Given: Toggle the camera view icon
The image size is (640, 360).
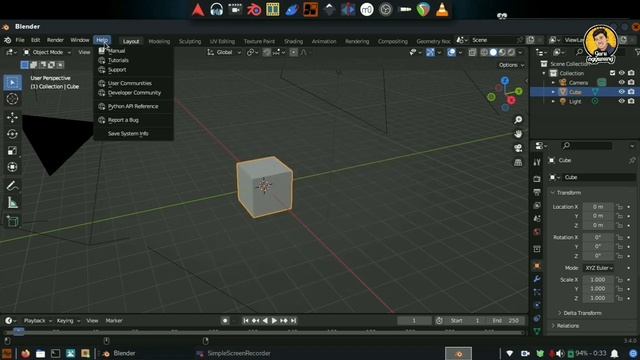Looking at the screenshot, I should point(518,148).
